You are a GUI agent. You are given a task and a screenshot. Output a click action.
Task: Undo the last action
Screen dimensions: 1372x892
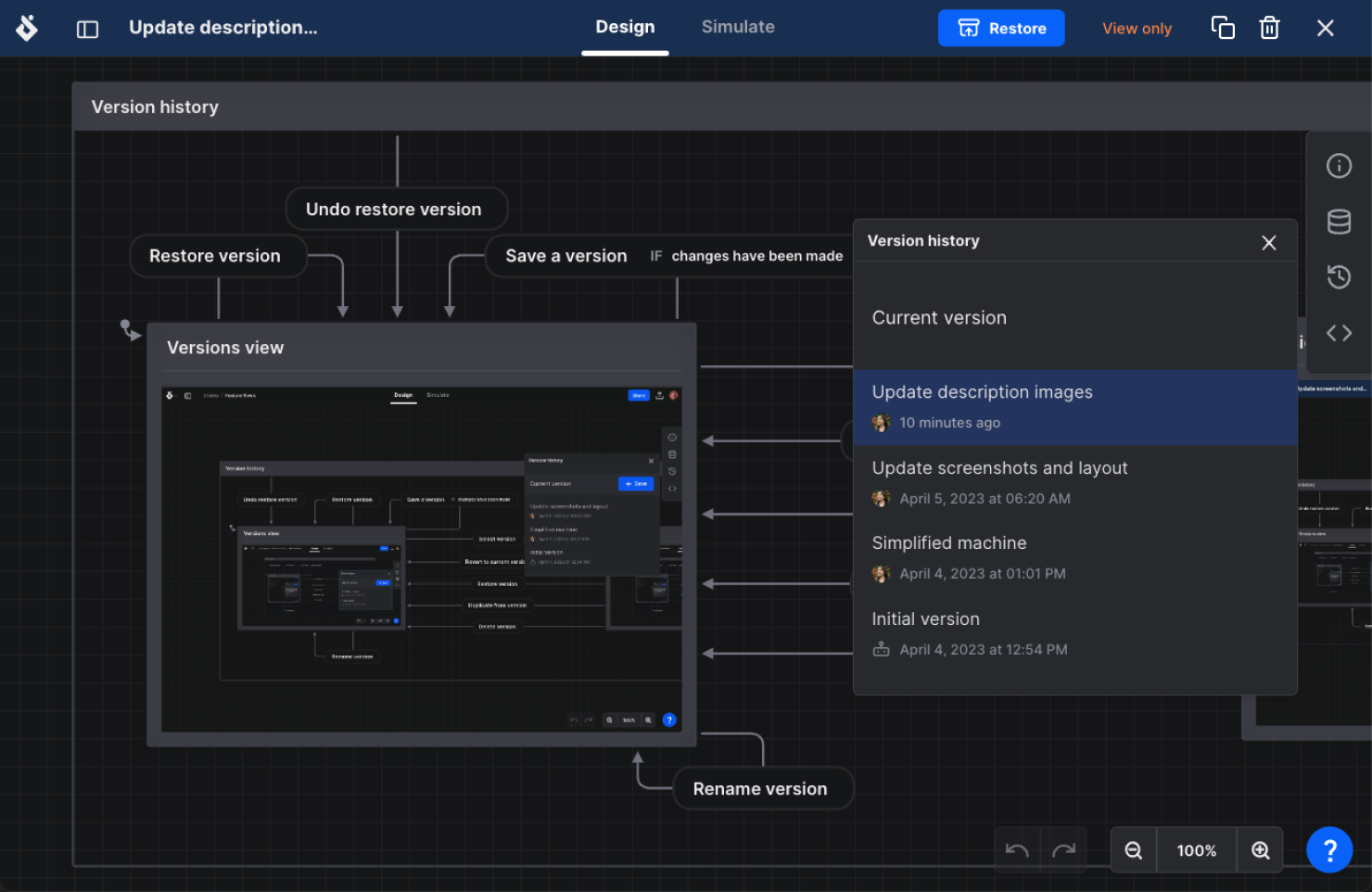click(x=1016, y=849)
